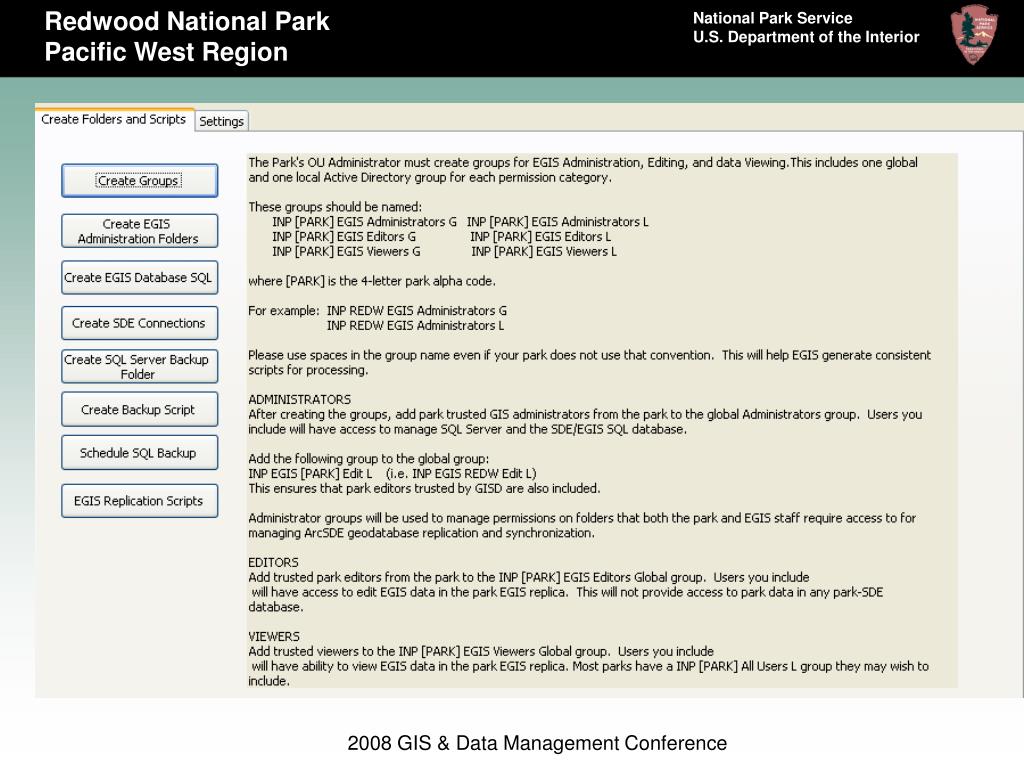Choose Create SQL Server Backup Folder
Viewport: 1024px width, 768px height.
pyautogui.click(x=139, y=366)
